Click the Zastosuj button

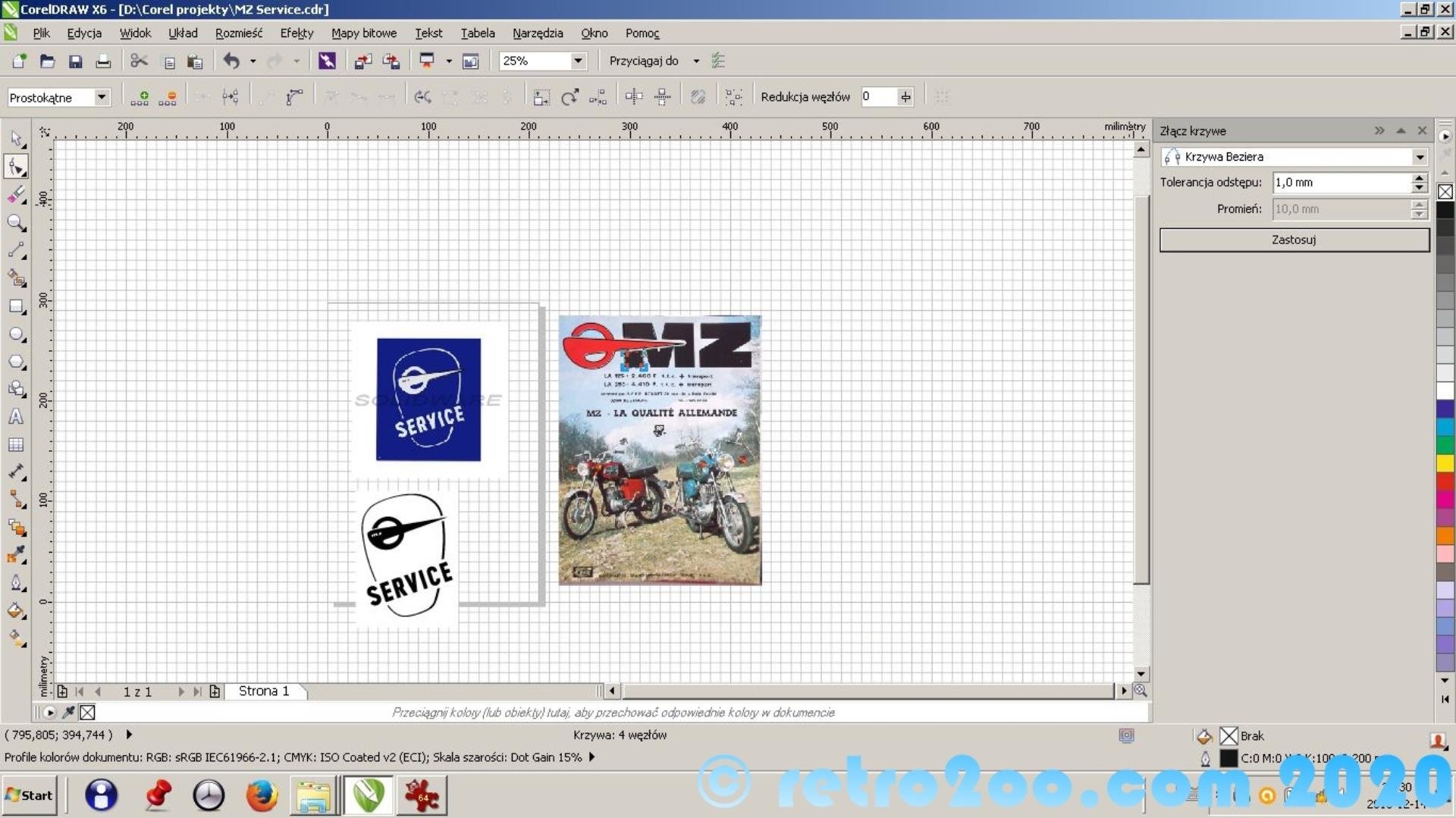point(1294,240)
